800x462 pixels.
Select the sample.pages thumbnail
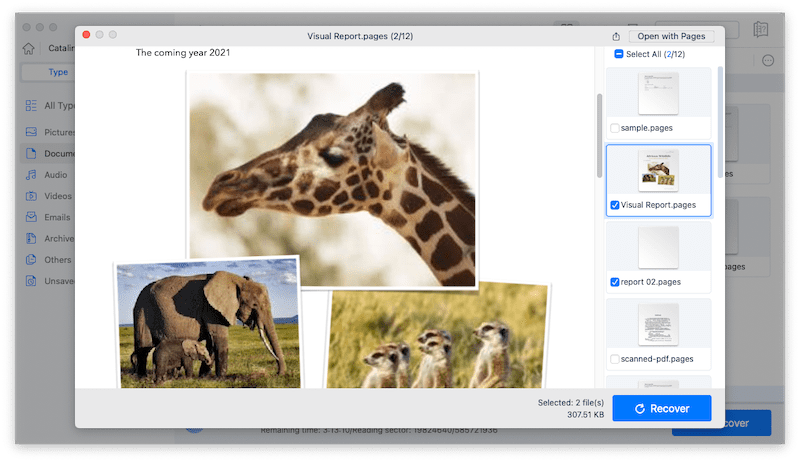pos(658,93)
